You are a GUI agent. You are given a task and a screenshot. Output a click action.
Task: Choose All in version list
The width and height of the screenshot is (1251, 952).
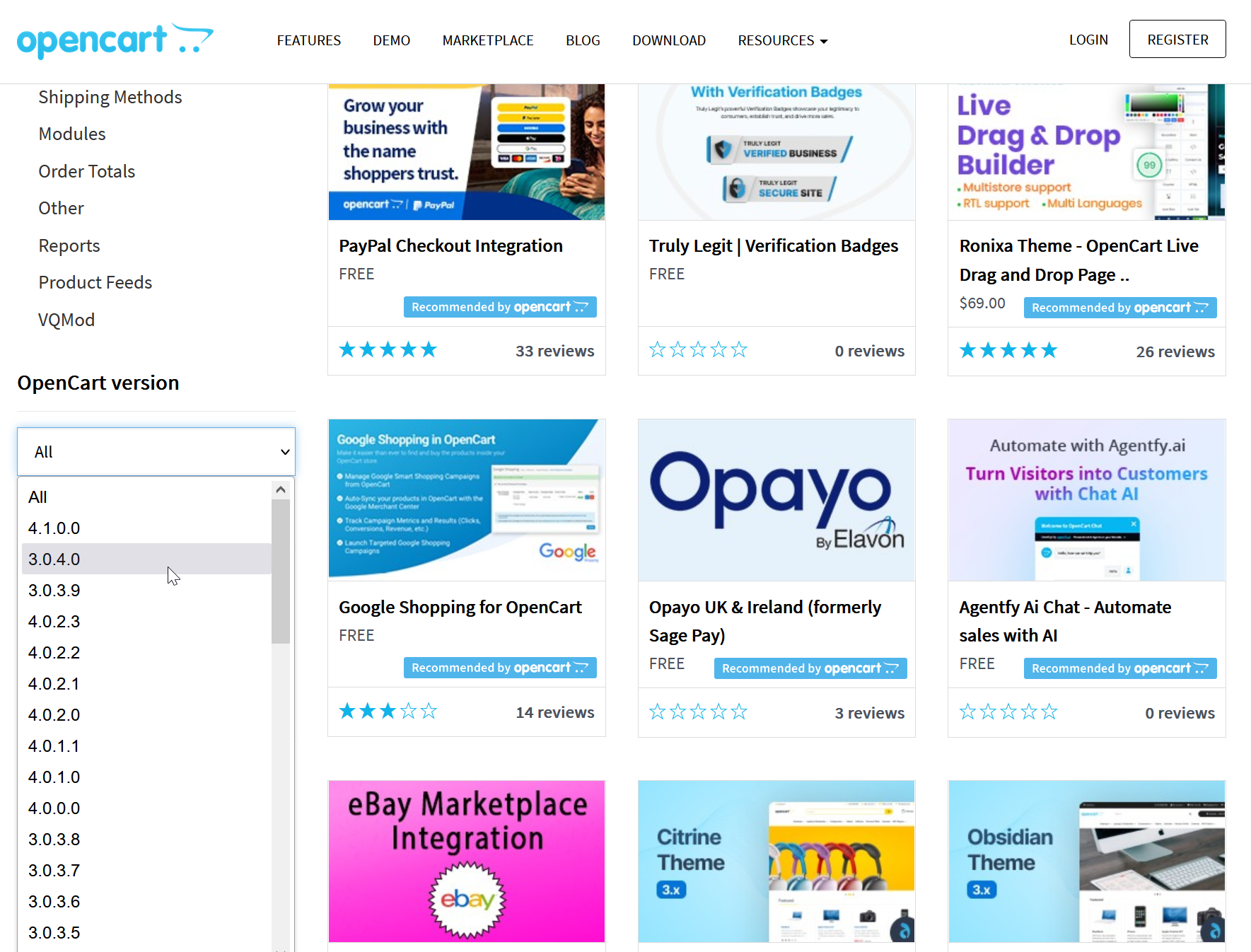pyautogui.click(x=146, y=497)
